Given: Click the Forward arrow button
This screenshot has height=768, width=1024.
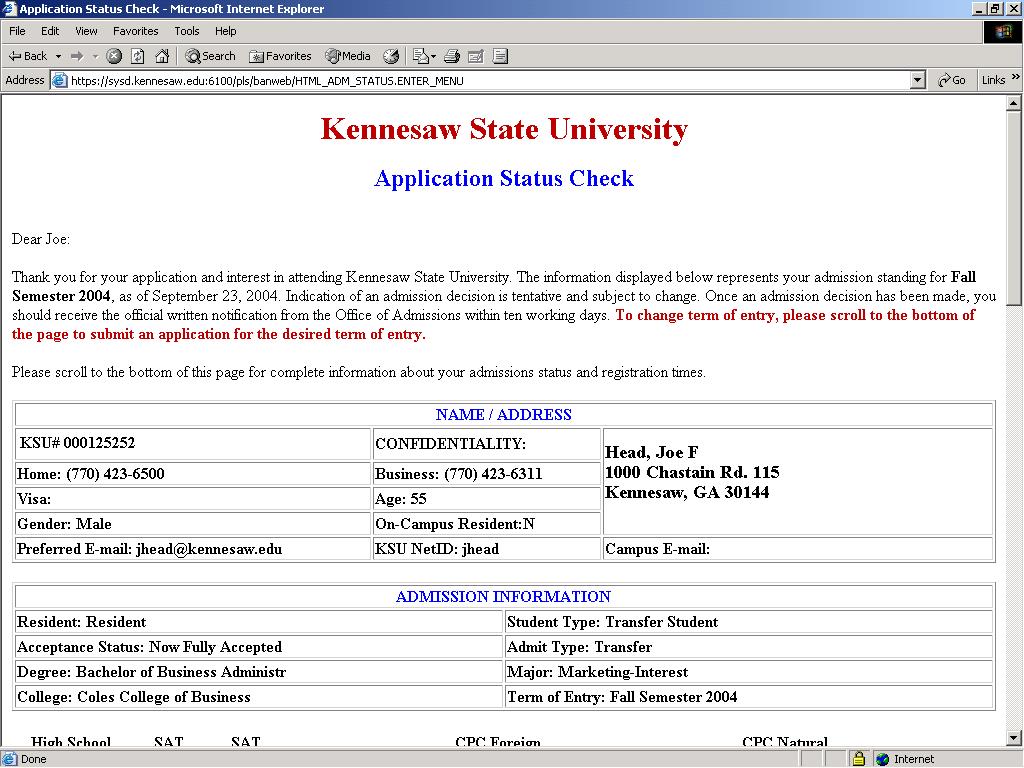Looking at the screenshot, I should pyautogui.click(x=77, y=56).
